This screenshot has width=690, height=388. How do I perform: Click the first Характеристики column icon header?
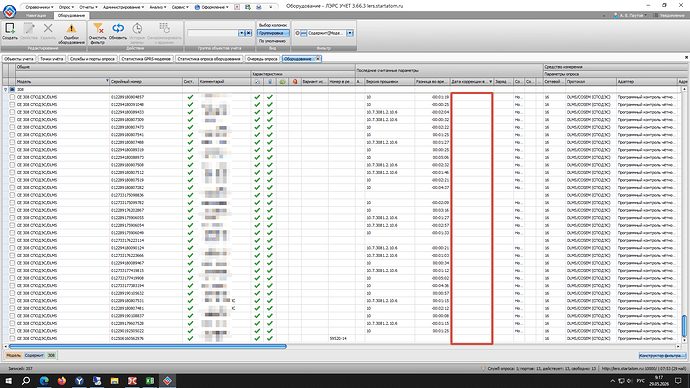[257, 82]
